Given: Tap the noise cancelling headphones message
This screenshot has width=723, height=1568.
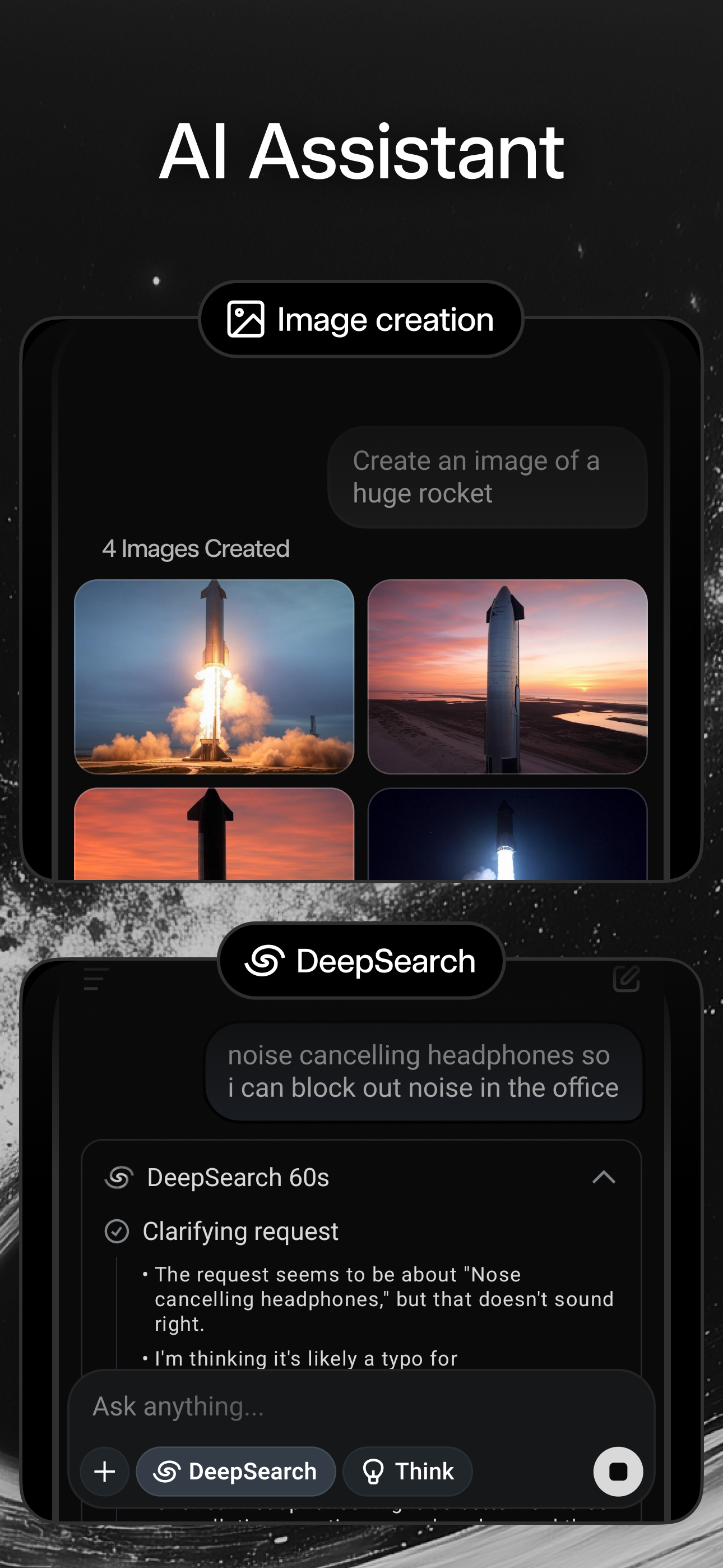Looking at the screenshot, I should click(424, 1072).
